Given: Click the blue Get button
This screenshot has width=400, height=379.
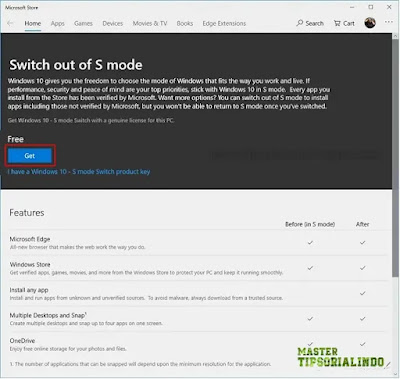Looking at the screenshot, I should [x=30, y=156].
